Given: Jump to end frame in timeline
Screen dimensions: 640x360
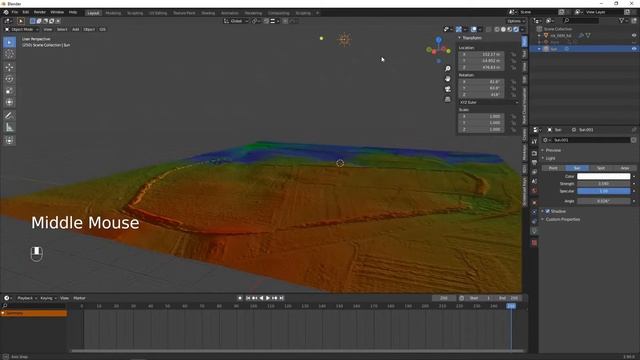Looking at the screenshot, I should tap(281, 298).
